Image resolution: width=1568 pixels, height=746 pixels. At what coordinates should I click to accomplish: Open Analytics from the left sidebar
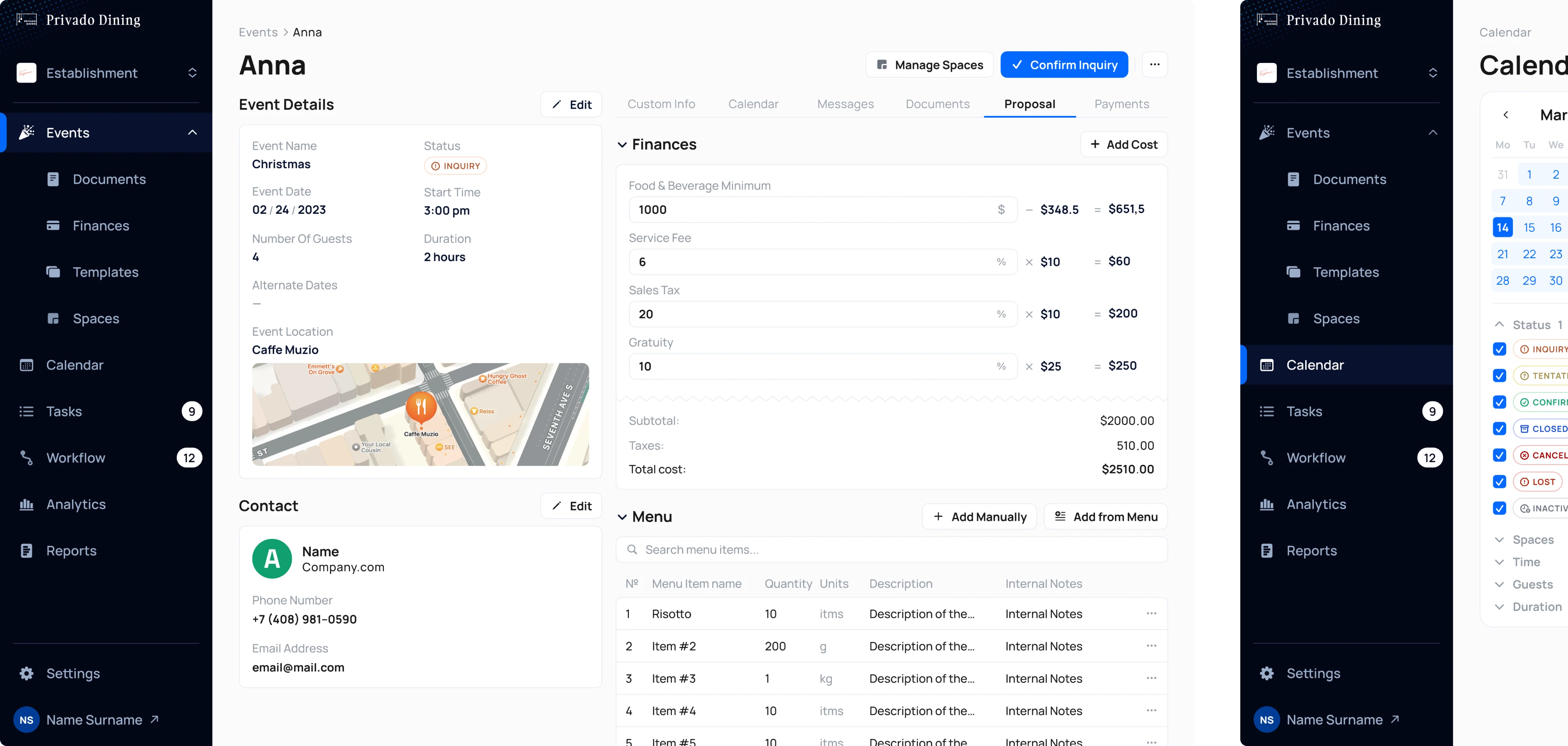(x=75, y=505)
